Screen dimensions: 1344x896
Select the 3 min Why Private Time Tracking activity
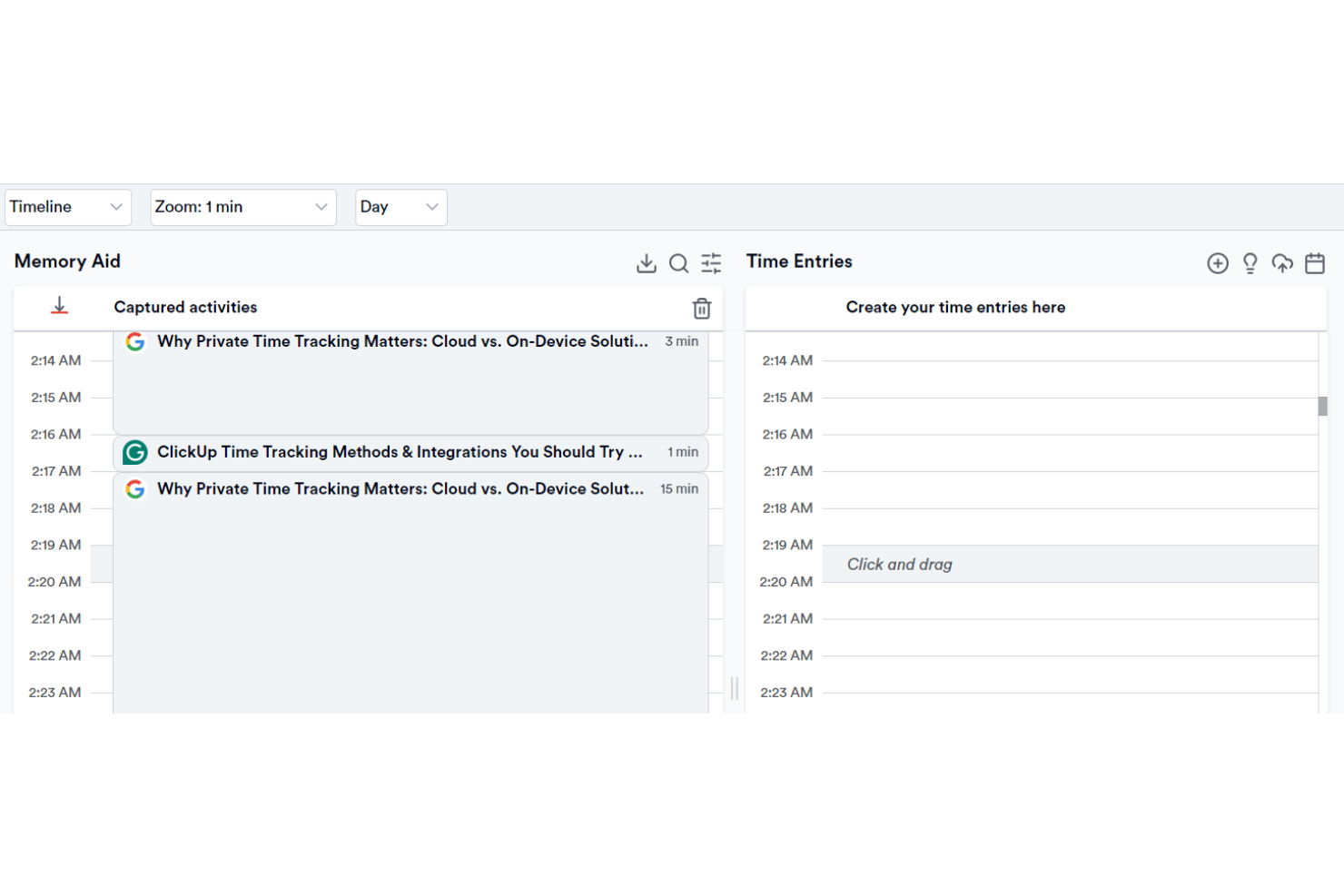point(410,382)
